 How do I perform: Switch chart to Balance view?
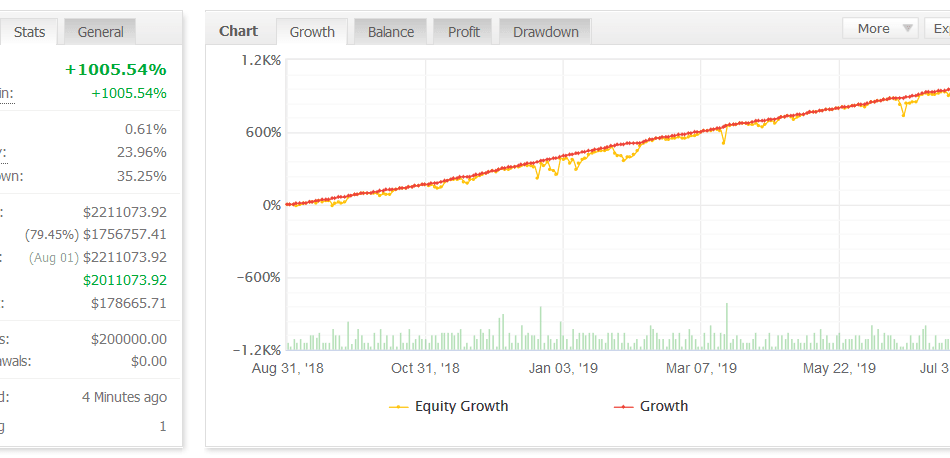(x=390, y=32)
